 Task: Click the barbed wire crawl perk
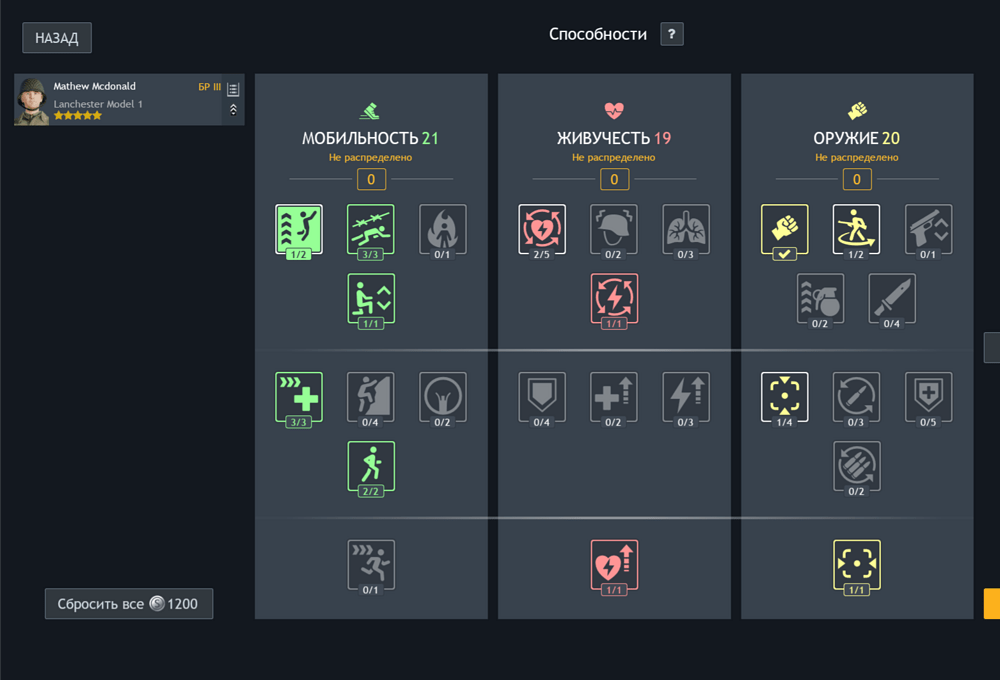click(371, 230)
